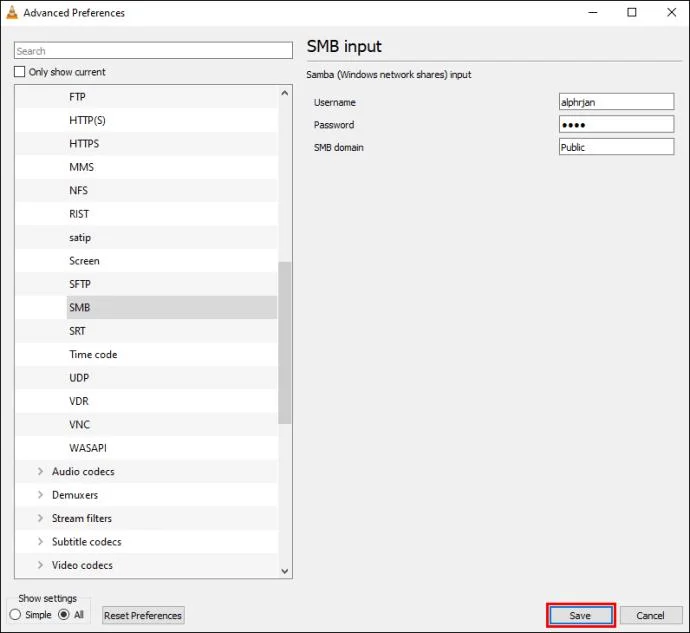
Task: Click the Samba (Windows network shares) input text
Action: pos(389,74)
